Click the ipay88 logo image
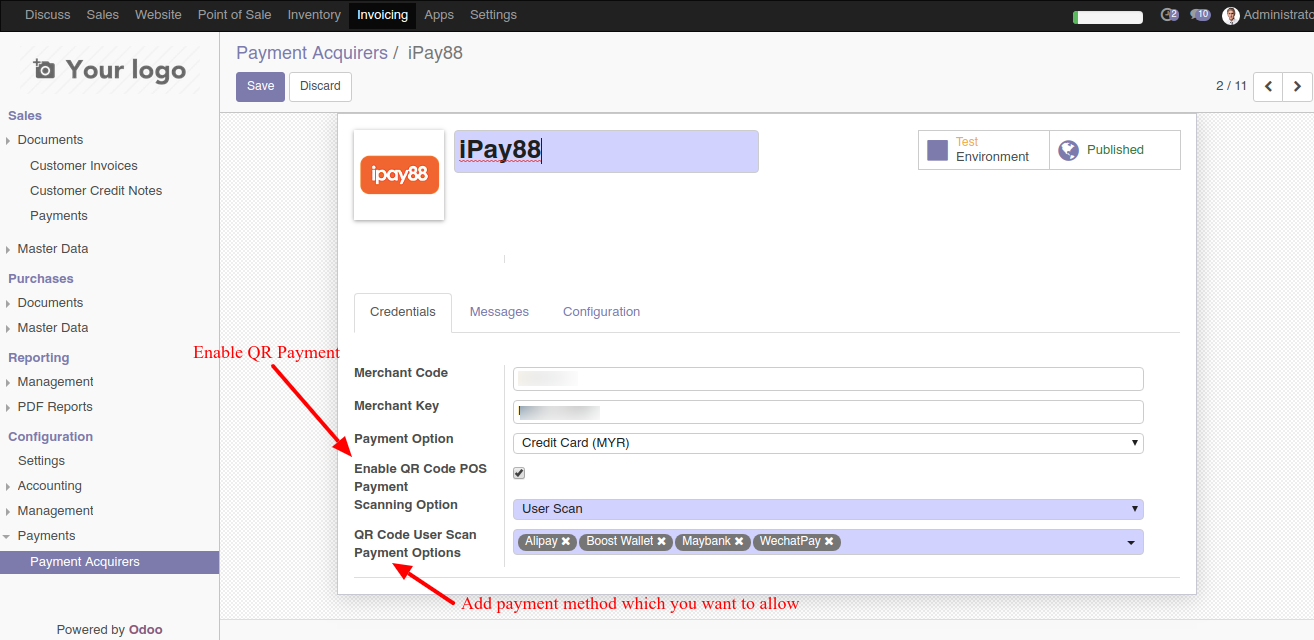This screenshot has width=1314, height=640. [x=399, y=175]
